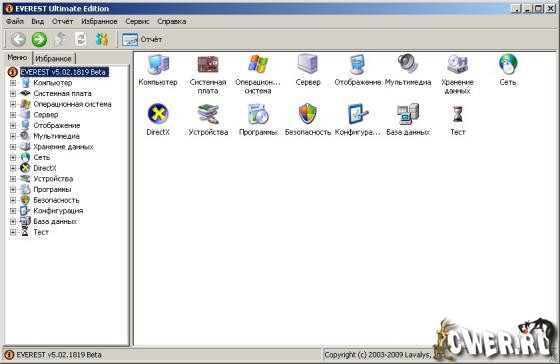Image resolution: width=560 pixels, height=364 pixels.
Task: Open the Файл menu
Action: [15, 21]
